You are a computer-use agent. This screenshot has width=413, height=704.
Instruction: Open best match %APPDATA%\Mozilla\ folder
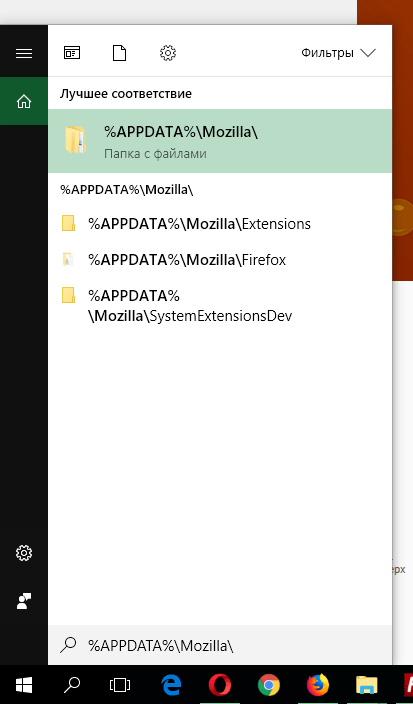pos(220,141)
